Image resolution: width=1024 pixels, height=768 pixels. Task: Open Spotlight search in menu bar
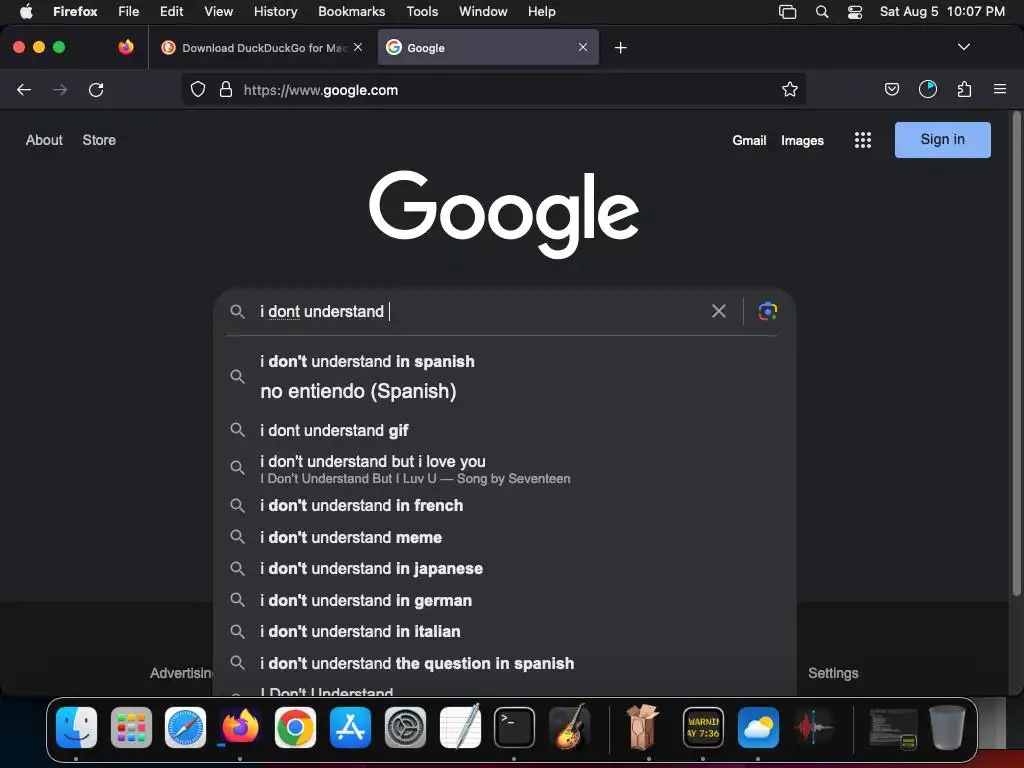point(822,12)
